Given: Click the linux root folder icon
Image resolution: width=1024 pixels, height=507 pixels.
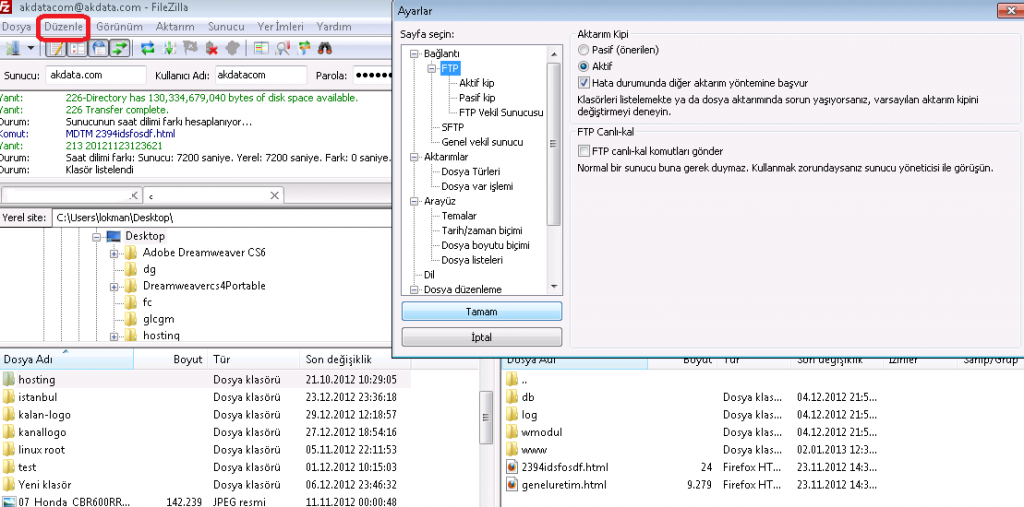Looking at the screenshot, I should click(8, 450).
